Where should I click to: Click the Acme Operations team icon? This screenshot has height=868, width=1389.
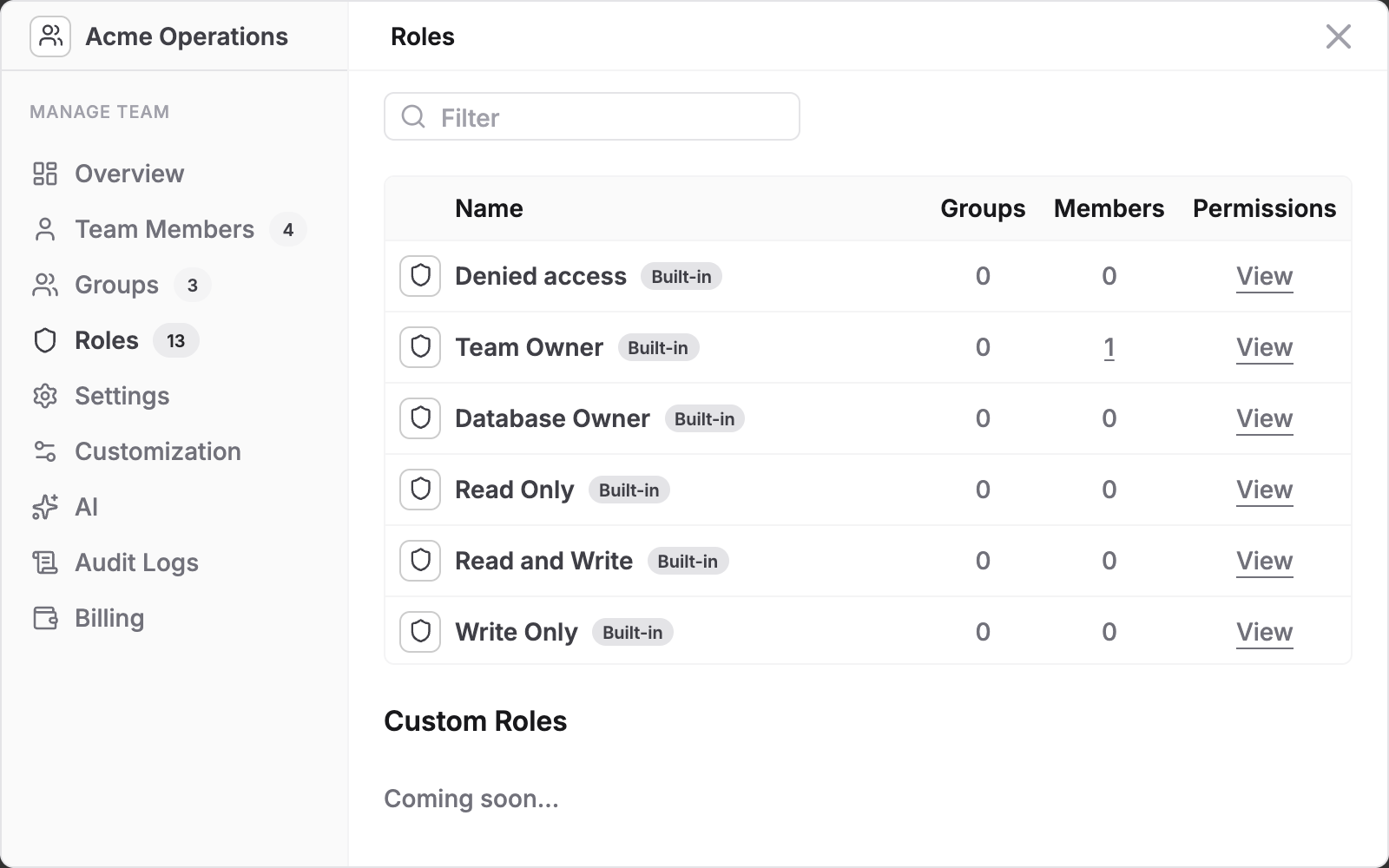point(50,36)
